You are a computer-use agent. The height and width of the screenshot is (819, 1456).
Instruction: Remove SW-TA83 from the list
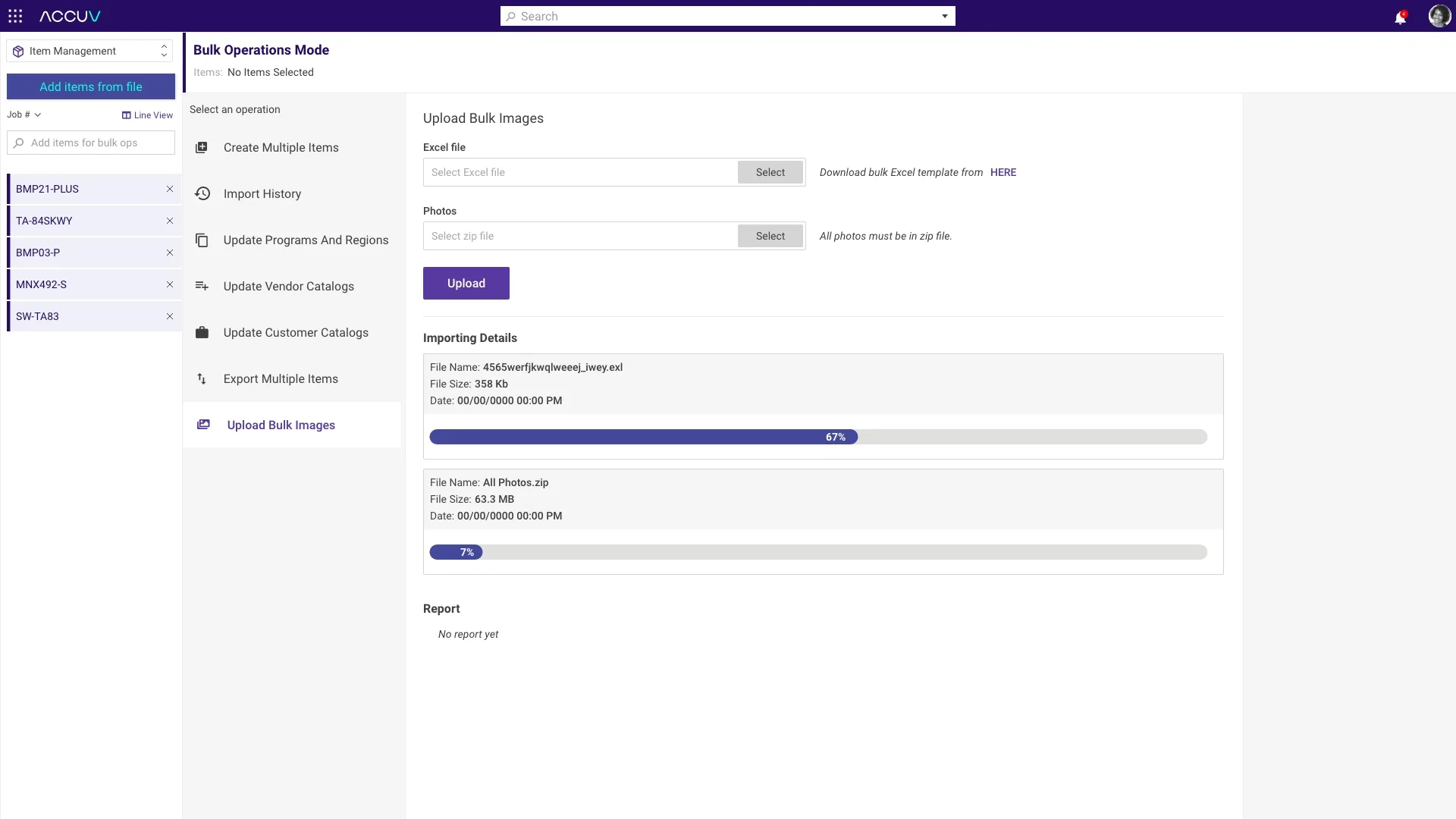(170, 316)
